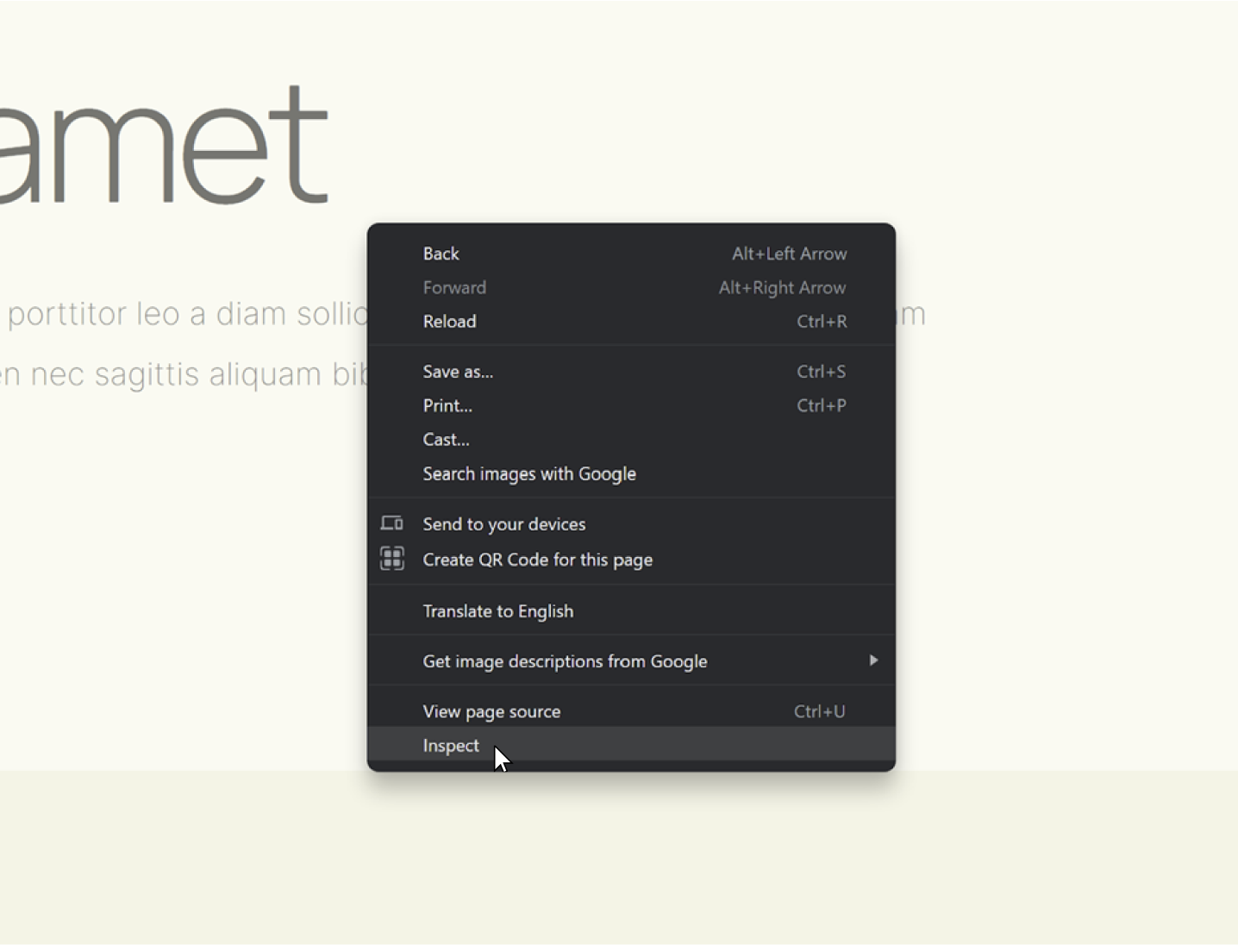Reload the page via context menu

(x=449, y=321)
